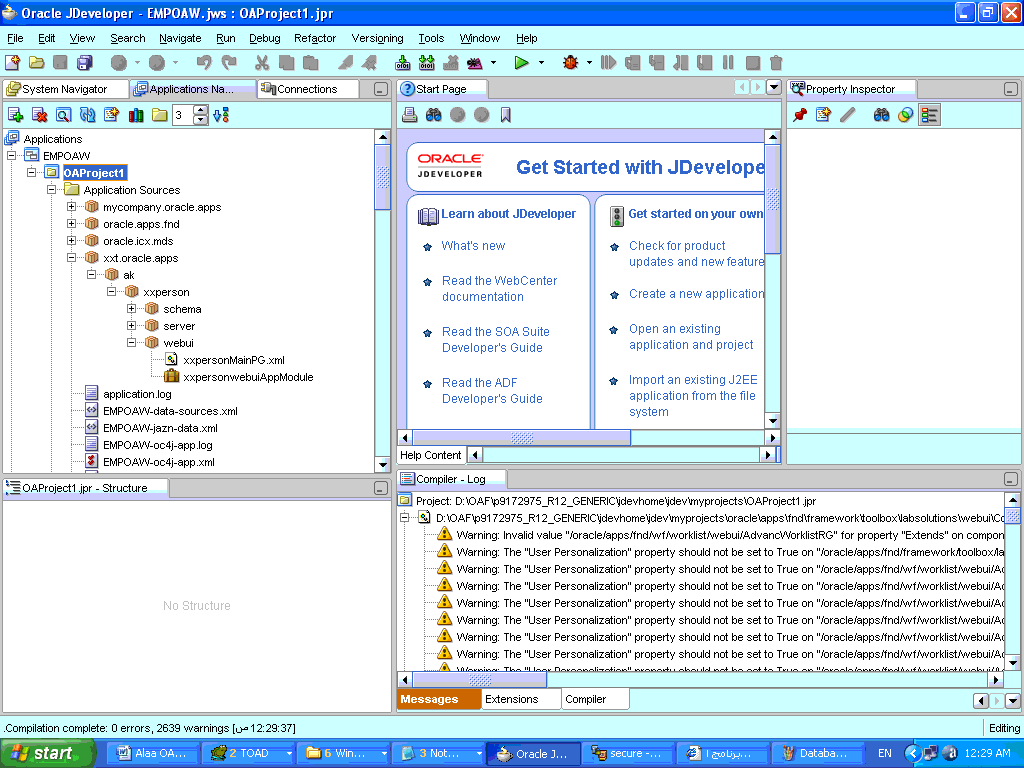Click the magnifier search icon in navigator toolbar
This screenshot has height=768, width=1024.
pyautogui.click(x=63, y=116)
